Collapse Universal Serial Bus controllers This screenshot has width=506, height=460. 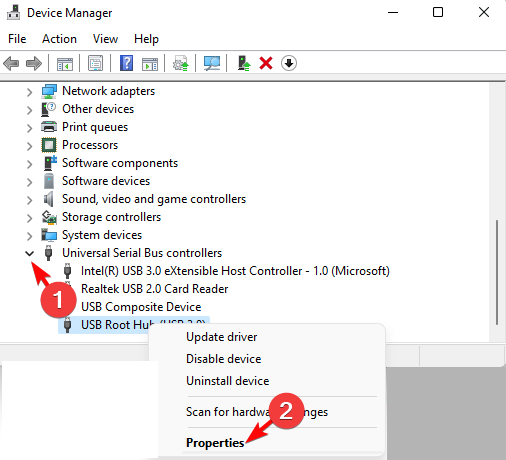pyautogui.click(x=30, y=253)
